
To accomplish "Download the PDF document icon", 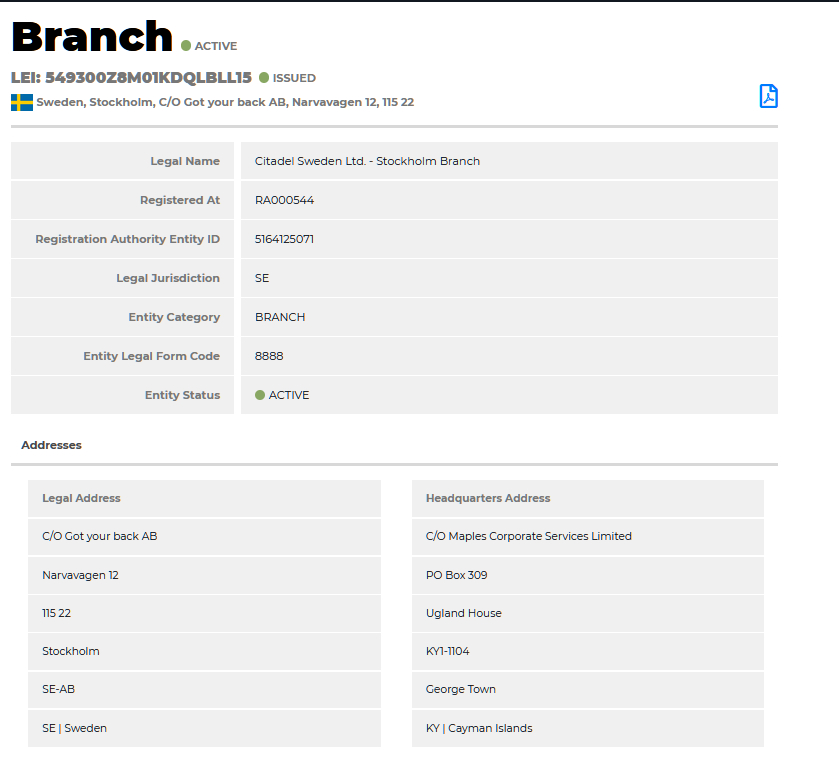I will tap(768, 96).
